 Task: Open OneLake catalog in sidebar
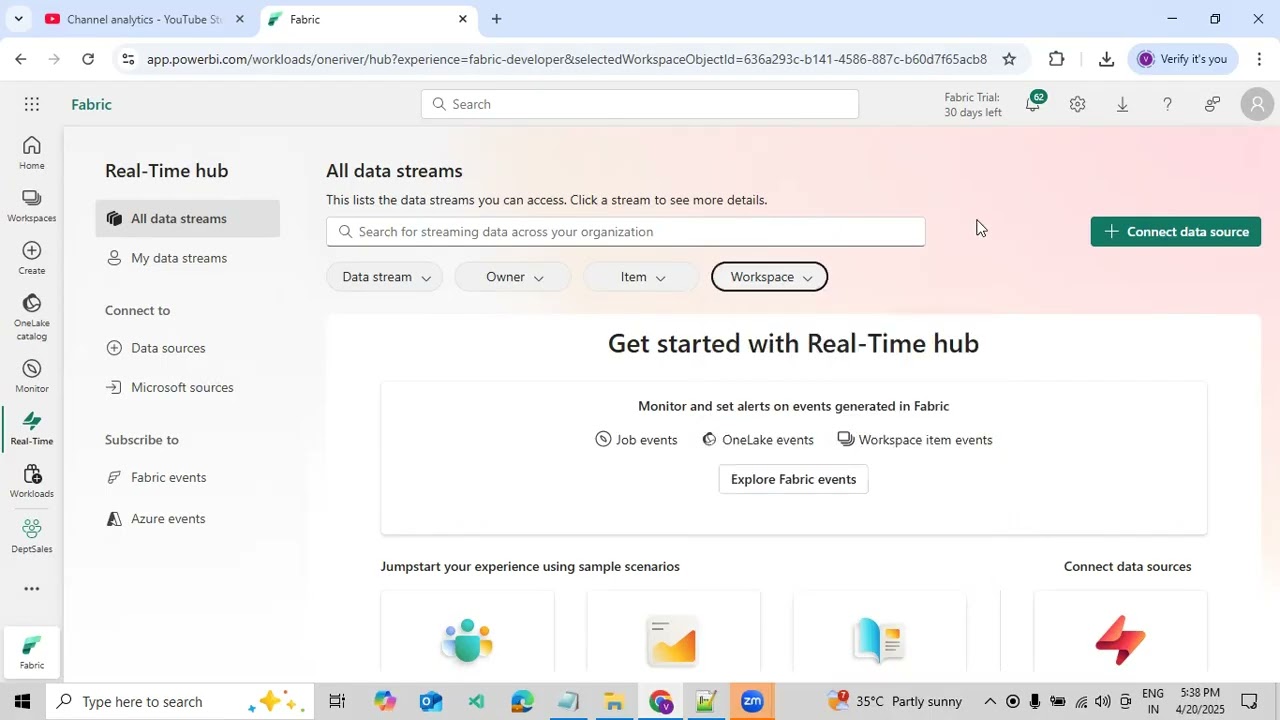[32, 317]
